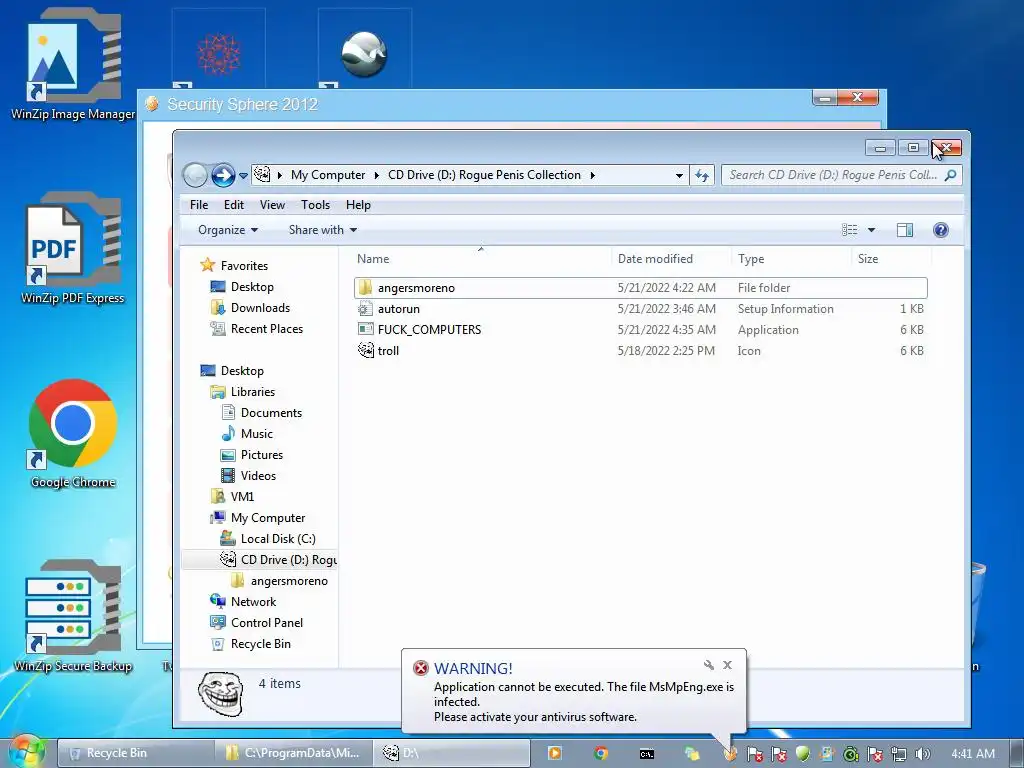Open Explorer help question icon
This screenshot has width=1024, height=768.
pos(940,230)
